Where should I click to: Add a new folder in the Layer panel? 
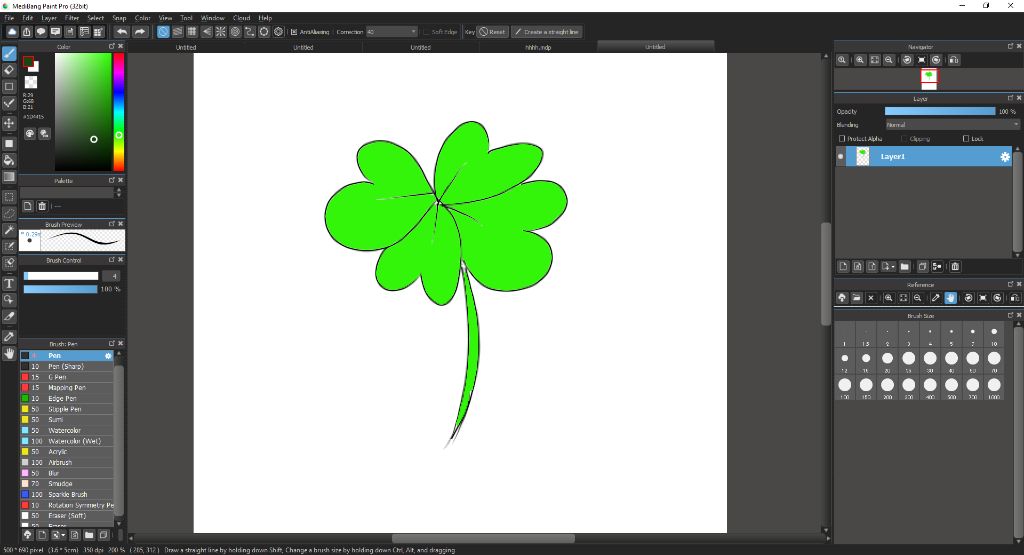click(904, 266)
